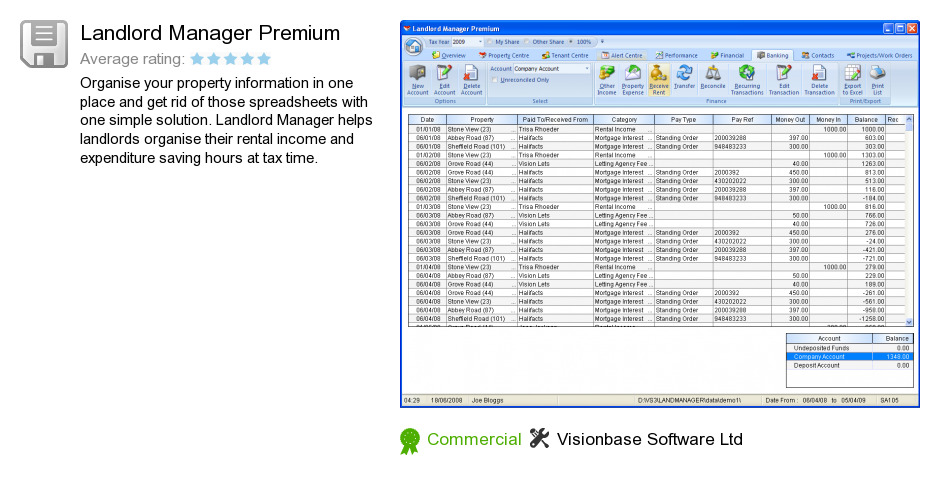Image resolution: width=940 pixels, height=485 pixels.
Task: Switch to the Overview tab
Action: (x=448, y=55)
